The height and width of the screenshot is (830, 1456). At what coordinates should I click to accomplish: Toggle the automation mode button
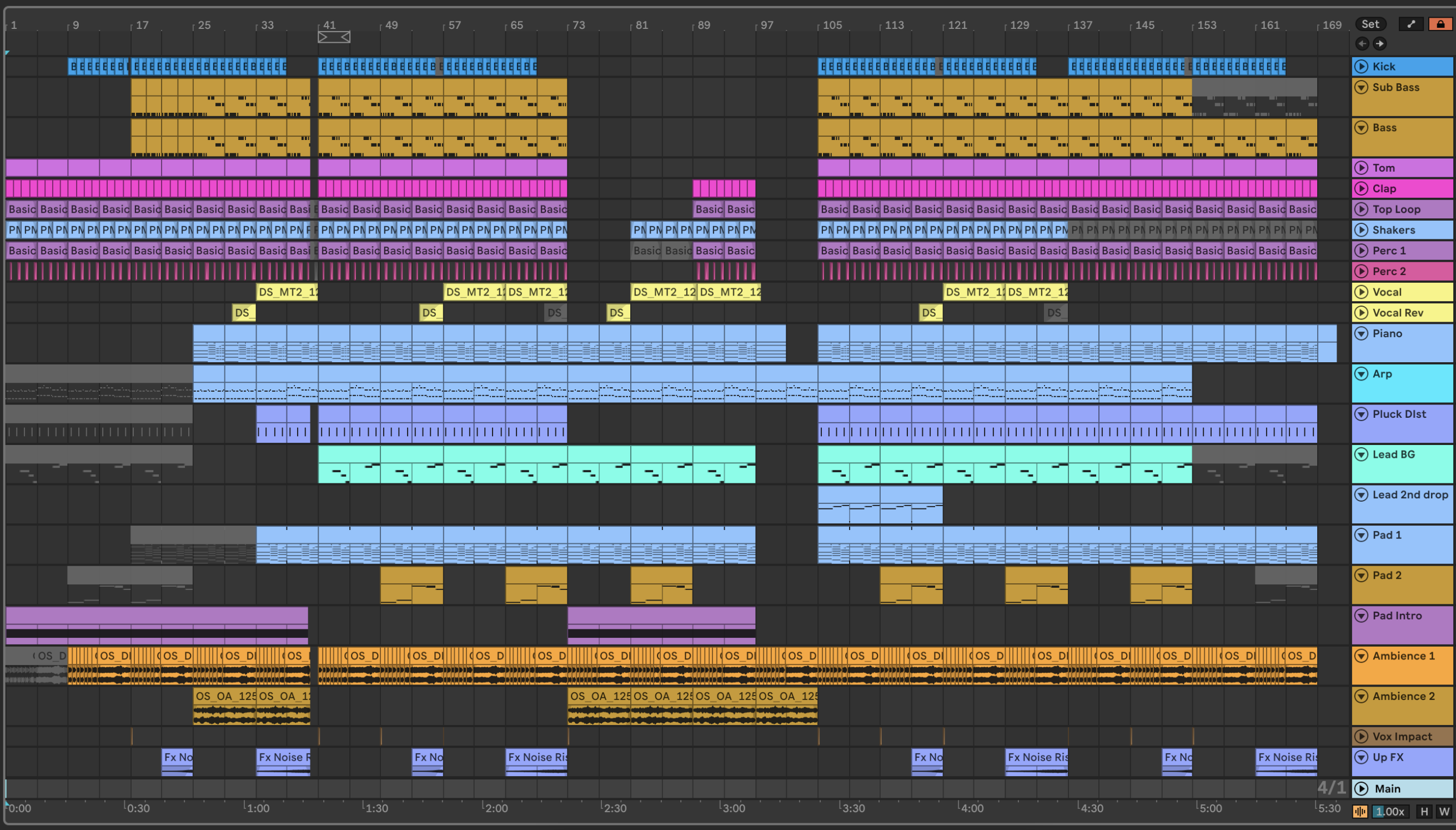pos(1411,24)
